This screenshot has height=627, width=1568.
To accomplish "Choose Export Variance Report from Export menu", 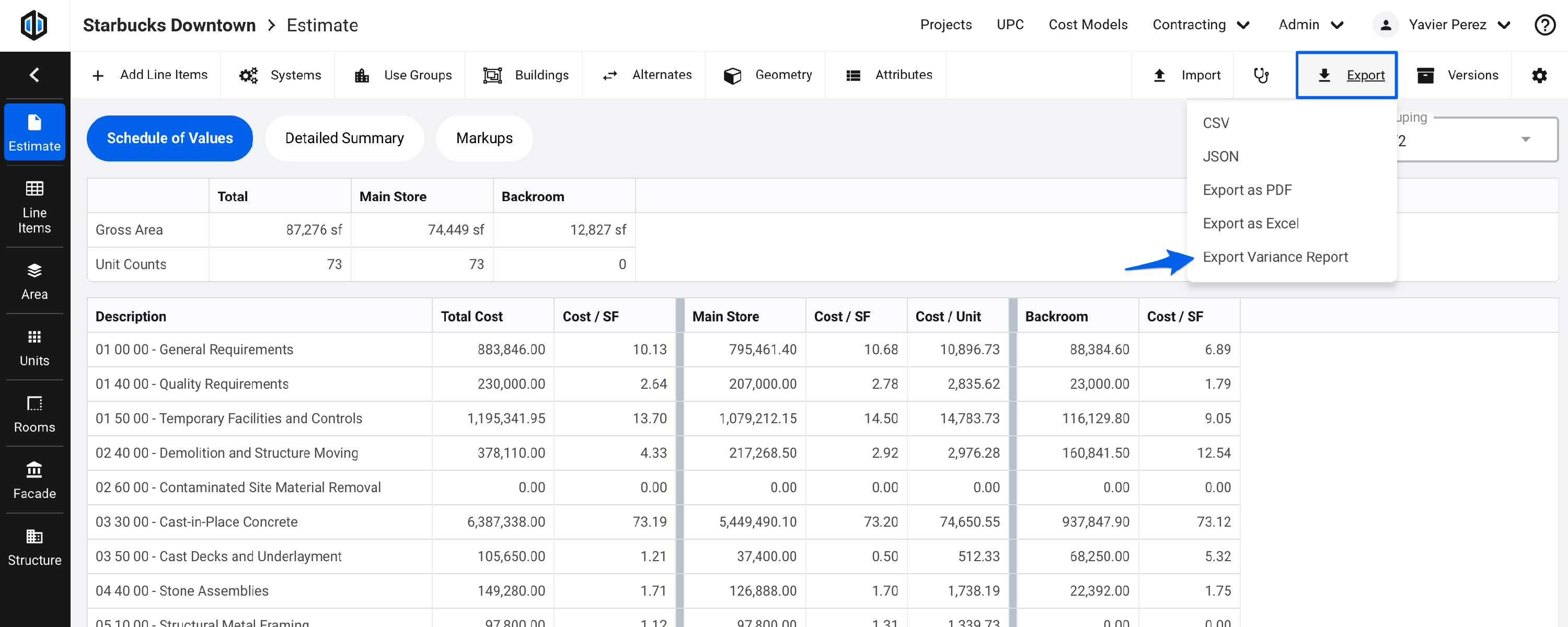I will 1275,257.
